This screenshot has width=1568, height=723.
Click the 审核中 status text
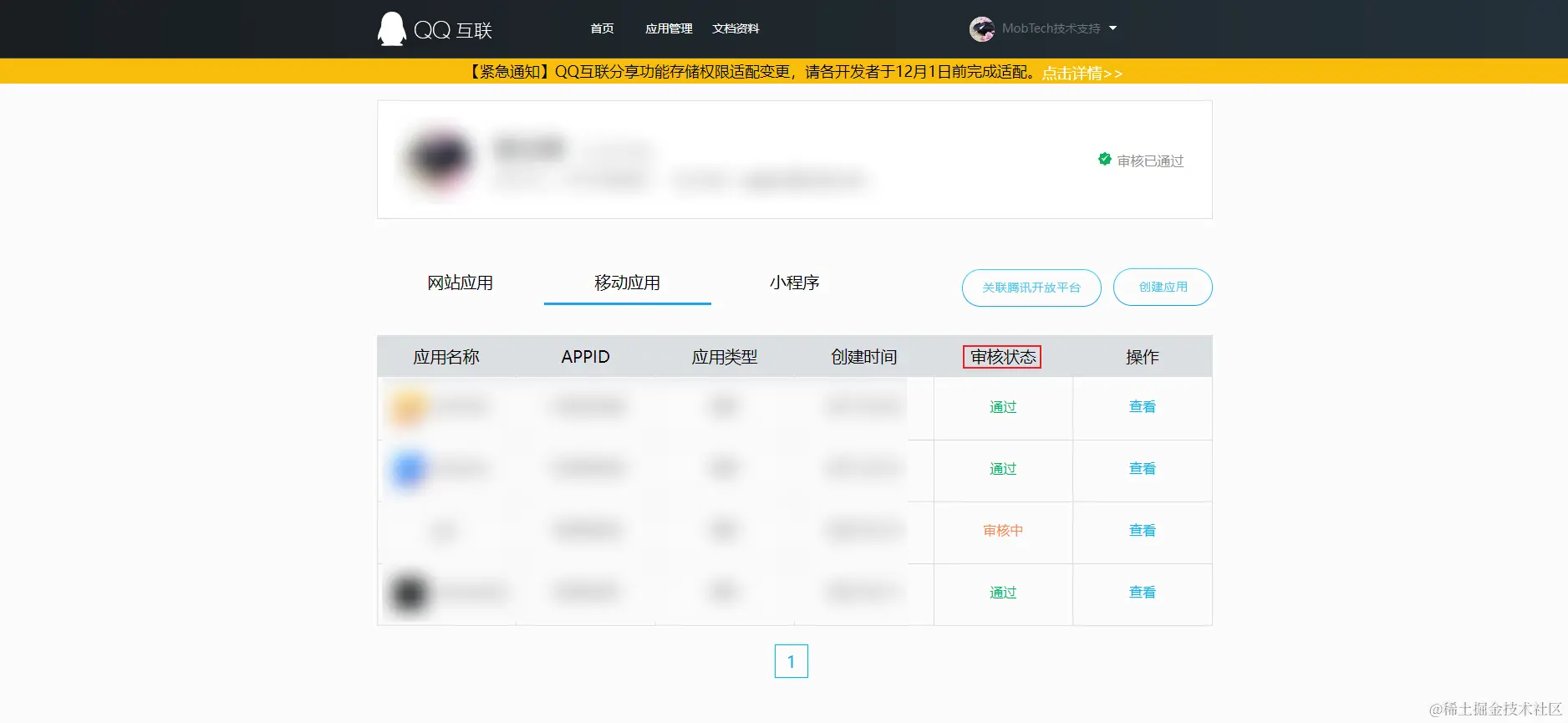coord(1003,531)
